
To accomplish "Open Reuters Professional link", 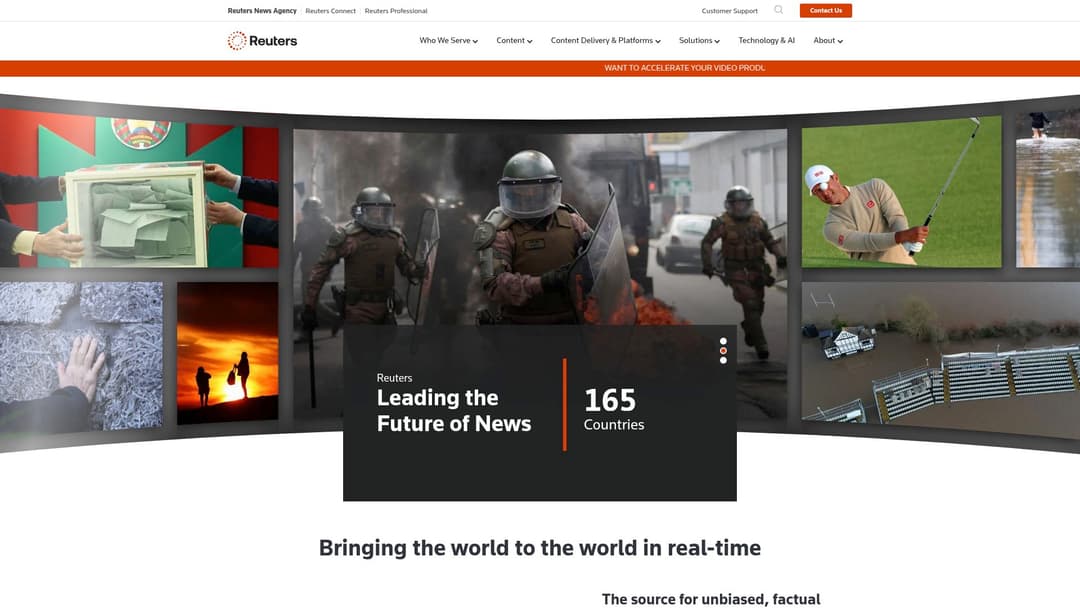I will coord(396,11).
